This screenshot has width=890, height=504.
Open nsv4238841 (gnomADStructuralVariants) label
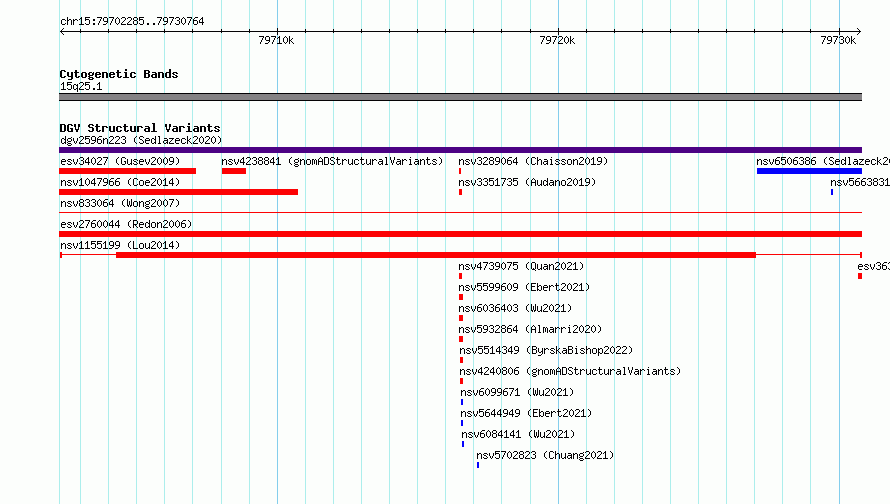(332, 161)
